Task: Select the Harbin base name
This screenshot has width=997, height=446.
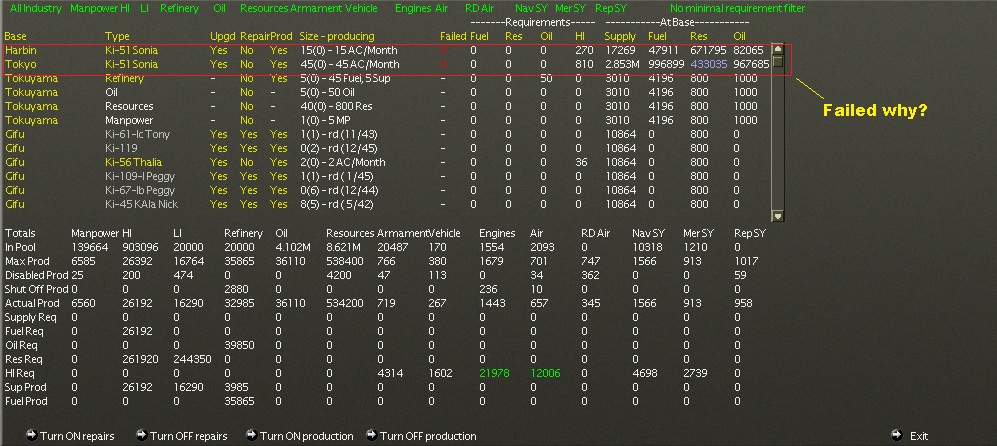Action: coord(20,50)
